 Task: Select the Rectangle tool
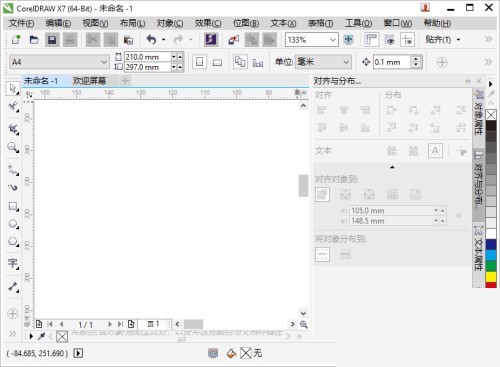(x=13, y=206)
